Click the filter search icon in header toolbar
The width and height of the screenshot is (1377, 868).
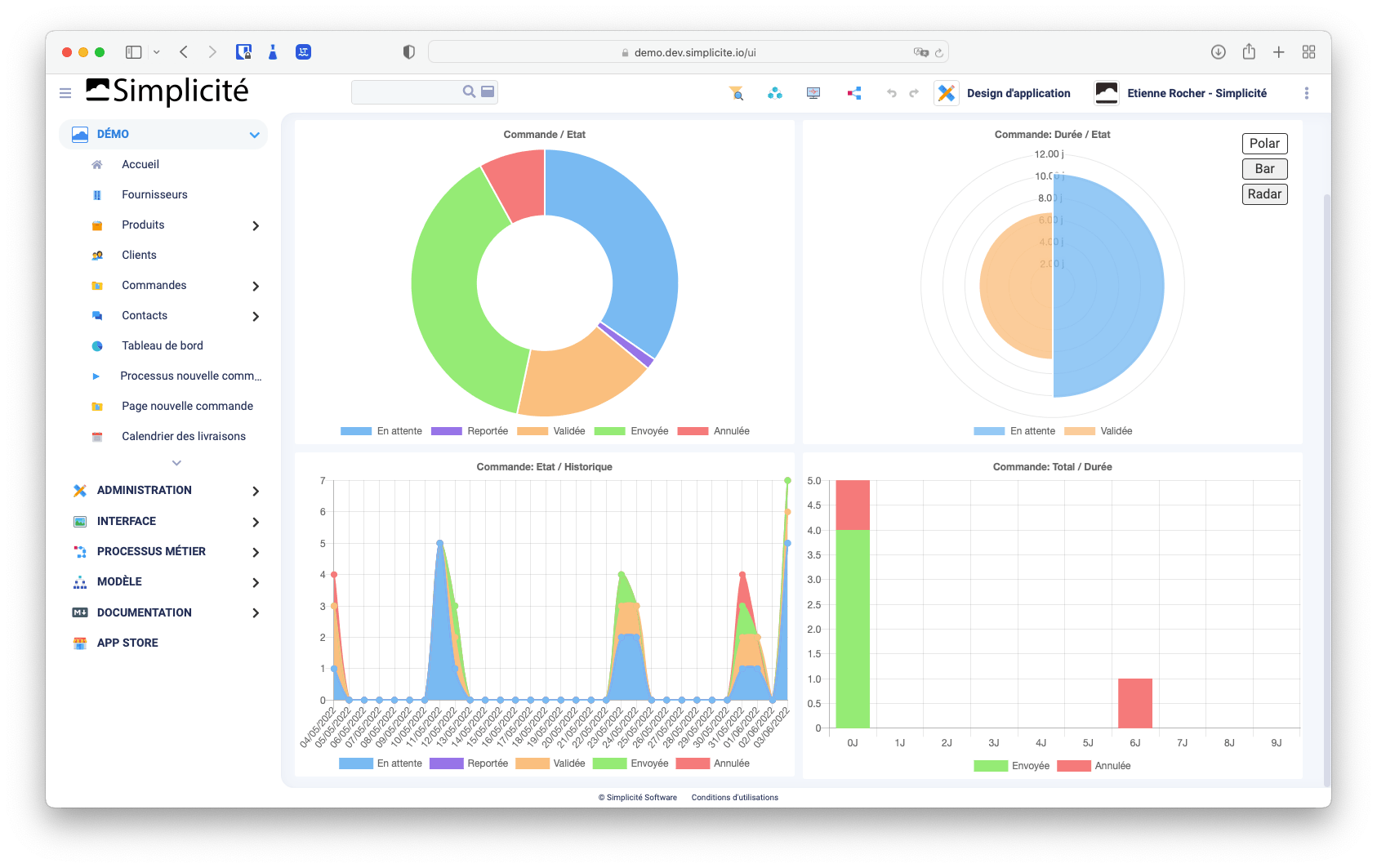pos(737,93)
